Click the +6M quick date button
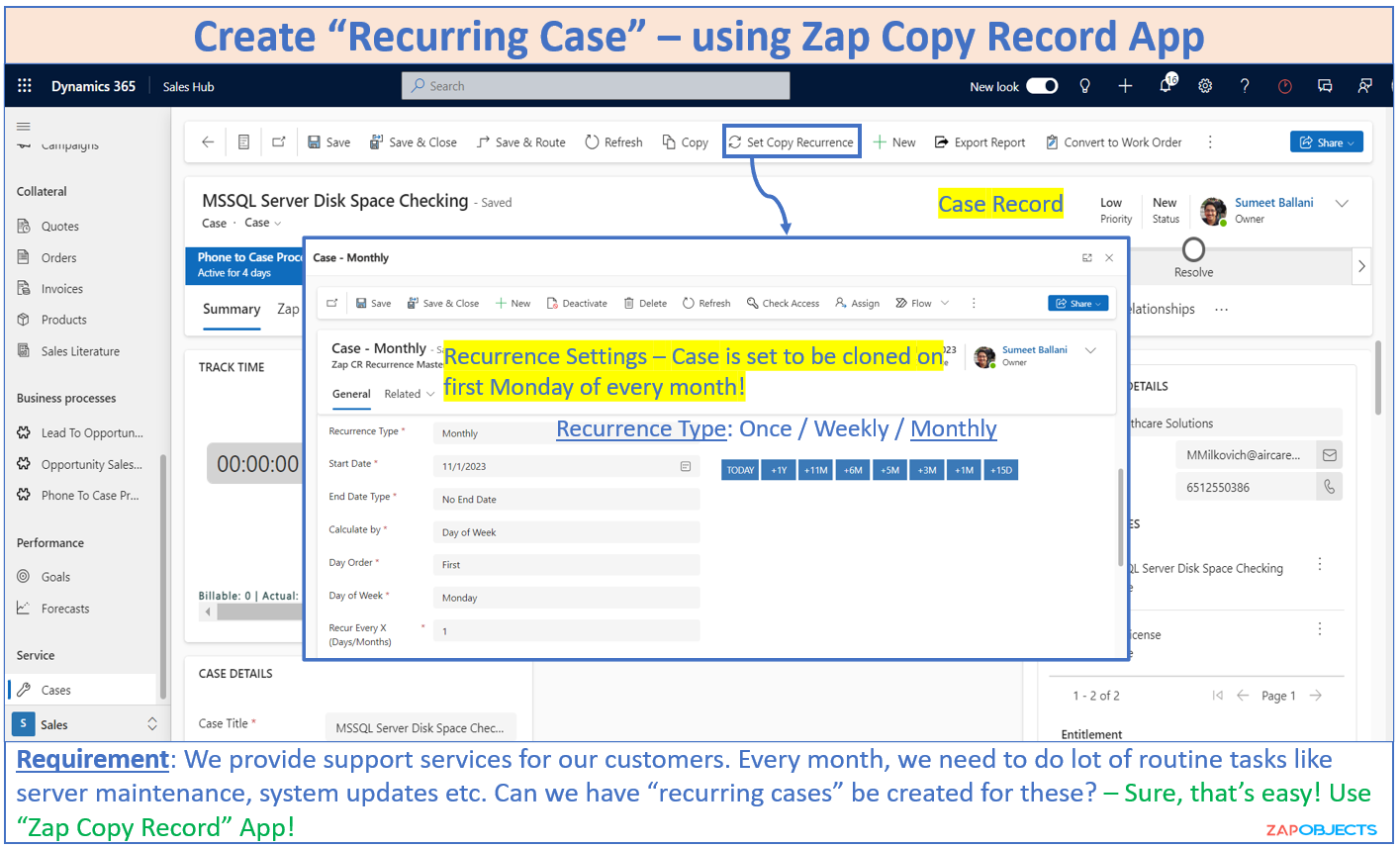The height and width of the screenshot is (847, 1400). [853, 470]
